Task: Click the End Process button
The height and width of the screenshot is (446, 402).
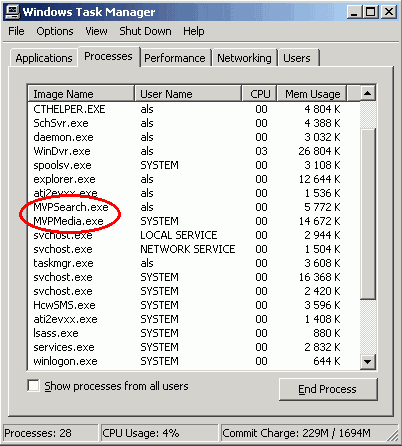Action: pos(328,389)
